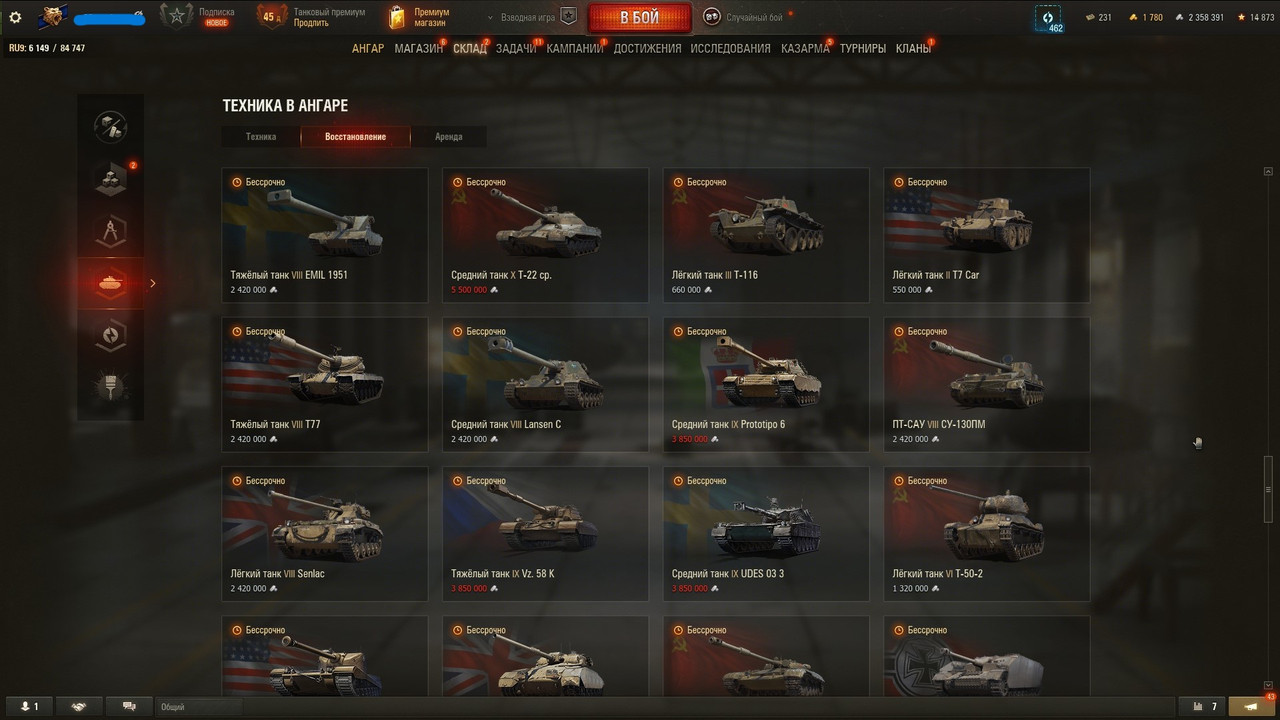Viewport: 1280px width, 720px height.
Task: Open the КАЗАРМА menu item
Action: (805, 48)
